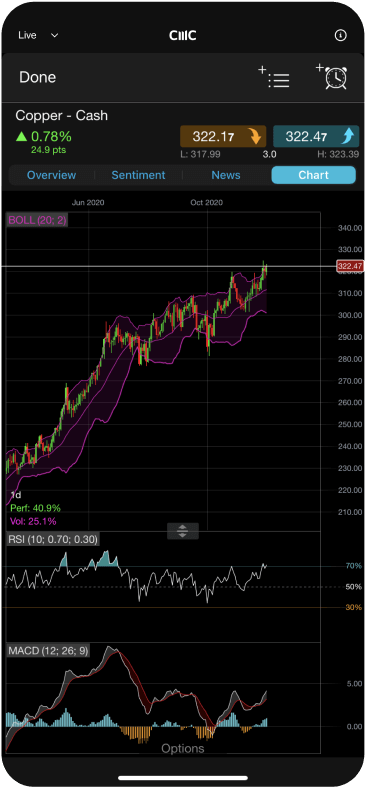The height and width of the screenshot is (788, 365).
Task: Tap the Perf: 40.9% value
Action: tap(35, 508)
